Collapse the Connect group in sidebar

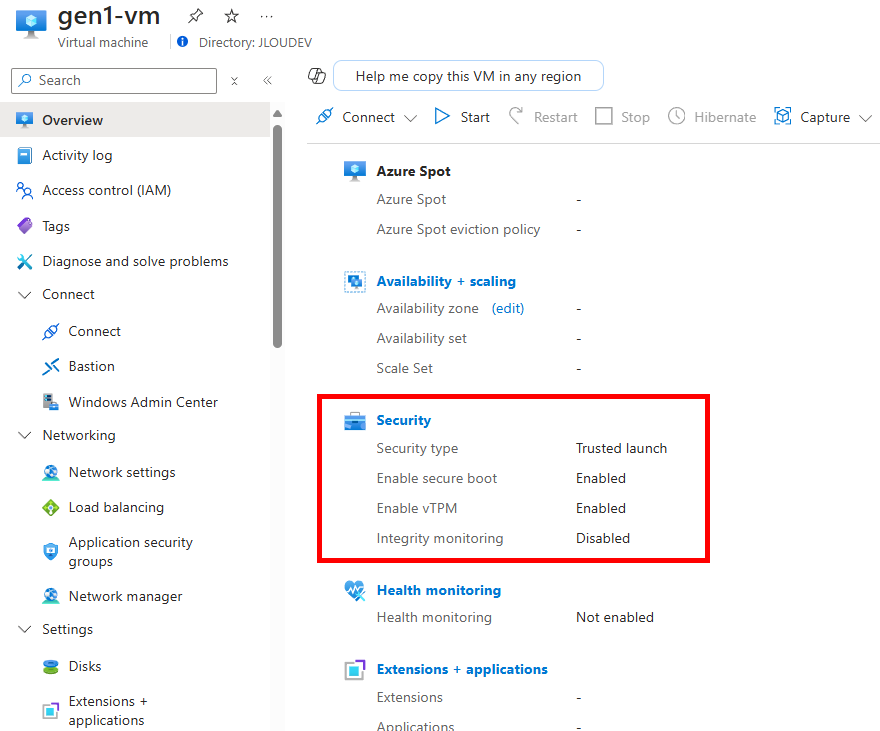(25, 295)
